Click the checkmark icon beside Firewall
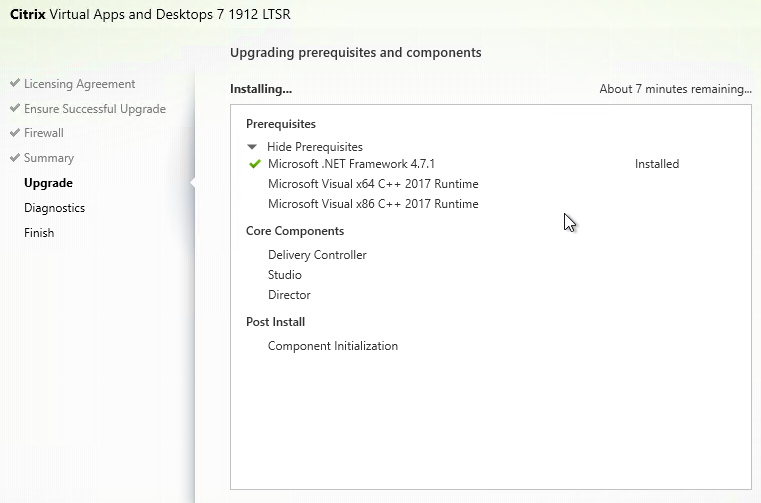The height and width of the screenshot is (503, 761). click(x=15, y=132)
